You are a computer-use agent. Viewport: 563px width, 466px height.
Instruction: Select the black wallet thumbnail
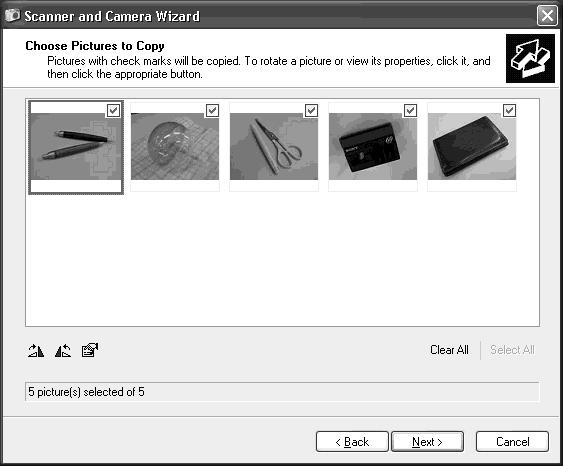point(472,146)
